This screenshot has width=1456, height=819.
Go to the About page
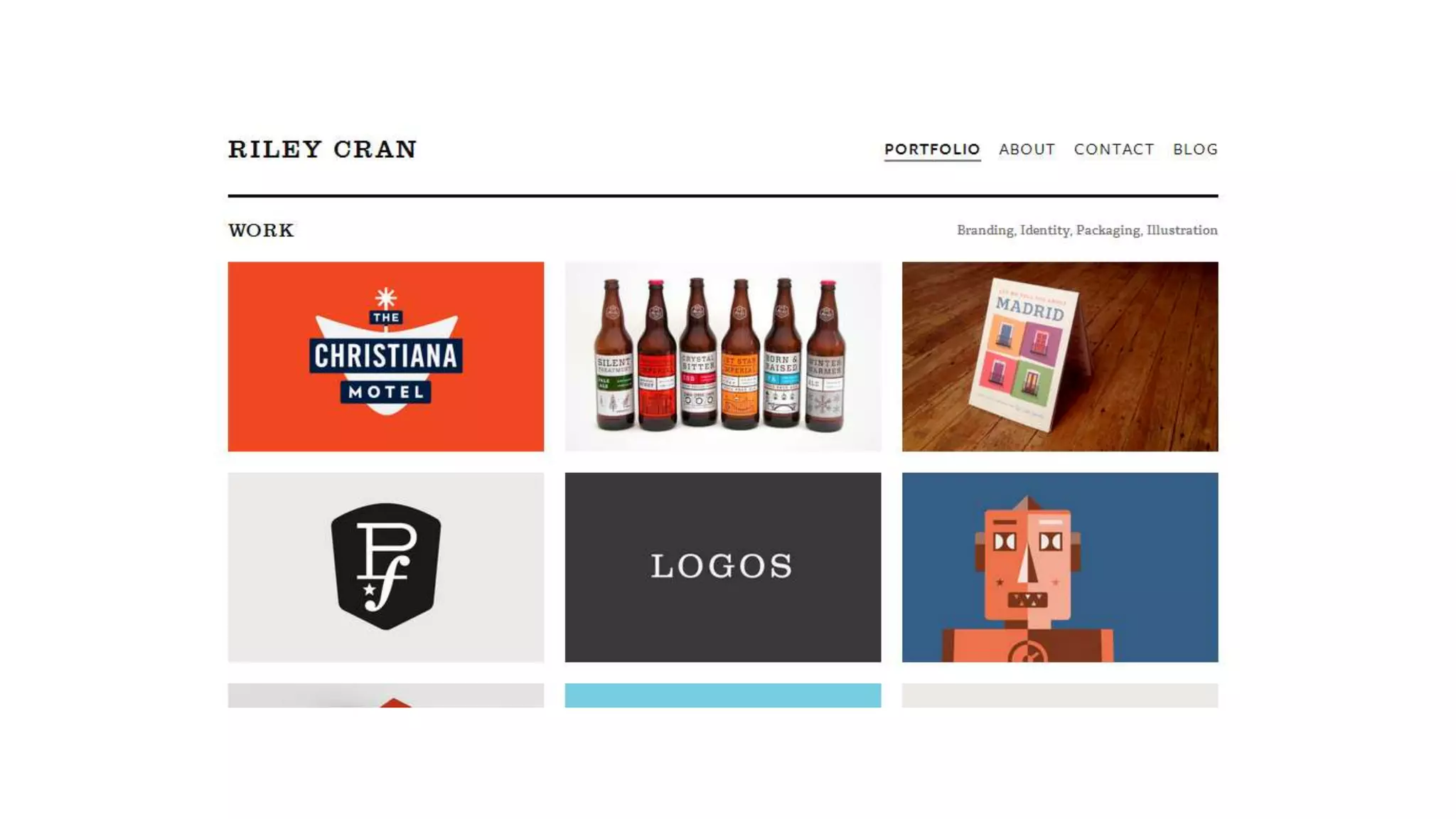[1027, 149]
